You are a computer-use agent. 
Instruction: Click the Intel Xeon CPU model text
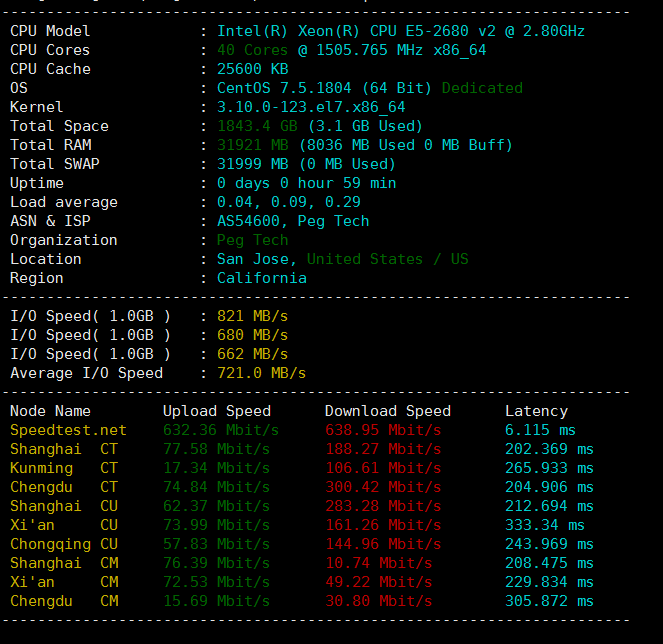pos(400,31)
